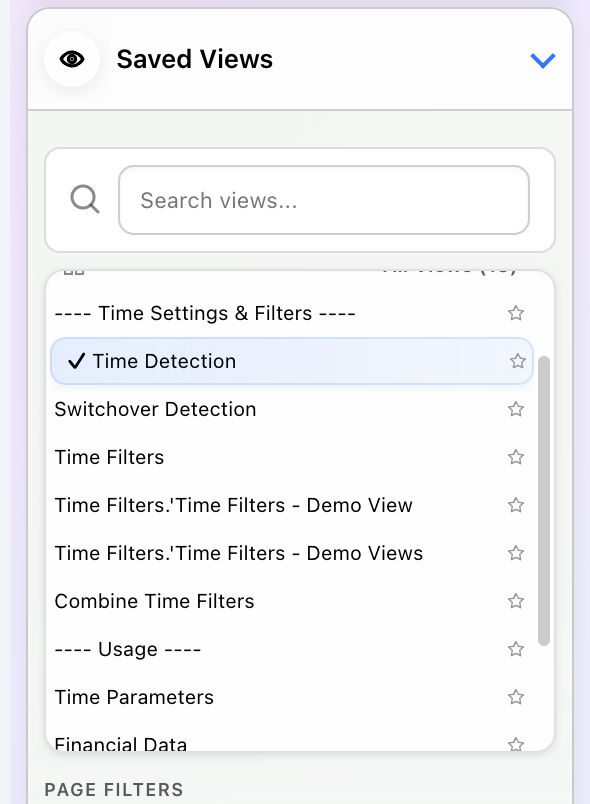Toggle the star on Time Filters view
This screenshot has height=804, width=590.
pyautogui.click(x=516, y=456)
